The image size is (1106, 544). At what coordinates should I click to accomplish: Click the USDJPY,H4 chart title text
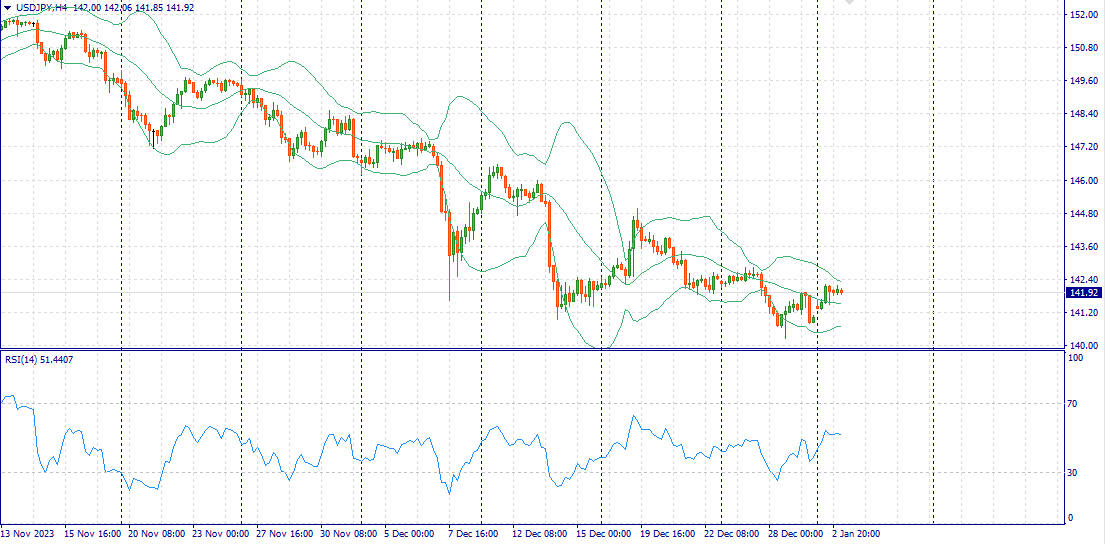[42, 8]
